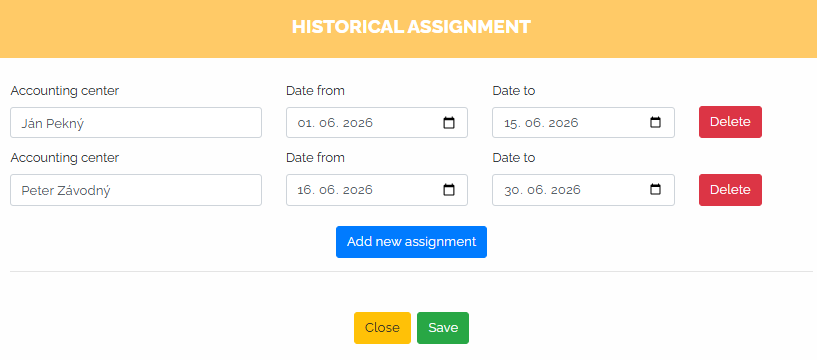Add a new assignment

(x=412, y=242)
